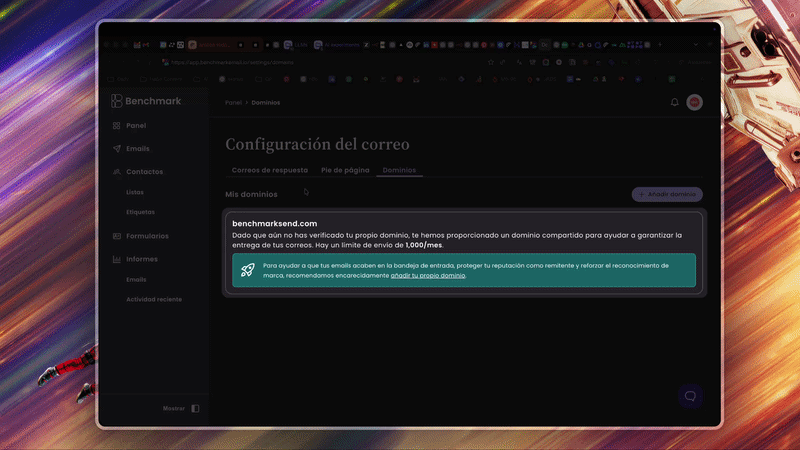Click the Mis dominios heading
The width and height of the screenshot is (800, 450).
click(252, 194)
